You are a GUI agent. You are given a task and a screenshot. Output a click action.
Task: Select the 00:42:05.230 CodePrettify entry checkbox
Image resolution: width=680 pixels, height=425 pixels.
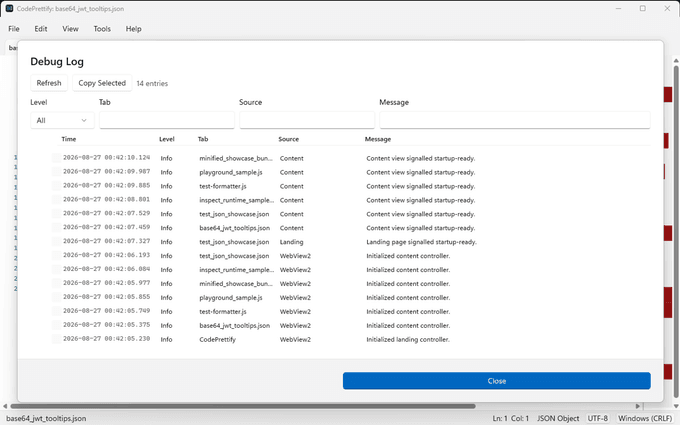coord(56,339)
